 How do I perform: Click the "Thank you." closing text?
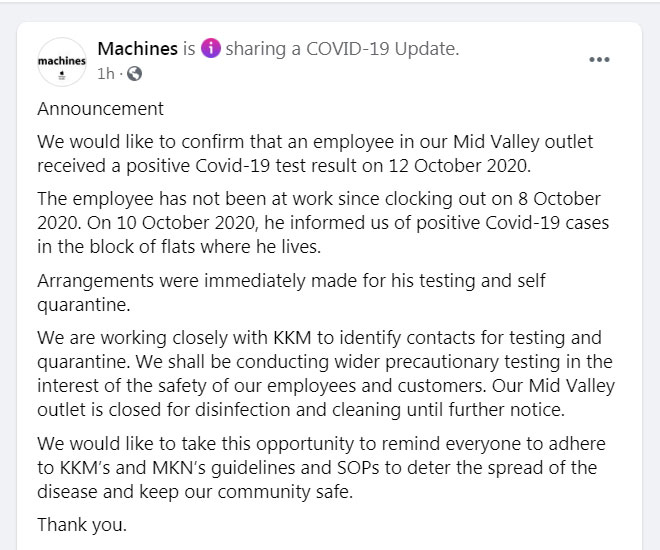pyautogui.click(x=82, y=525)
